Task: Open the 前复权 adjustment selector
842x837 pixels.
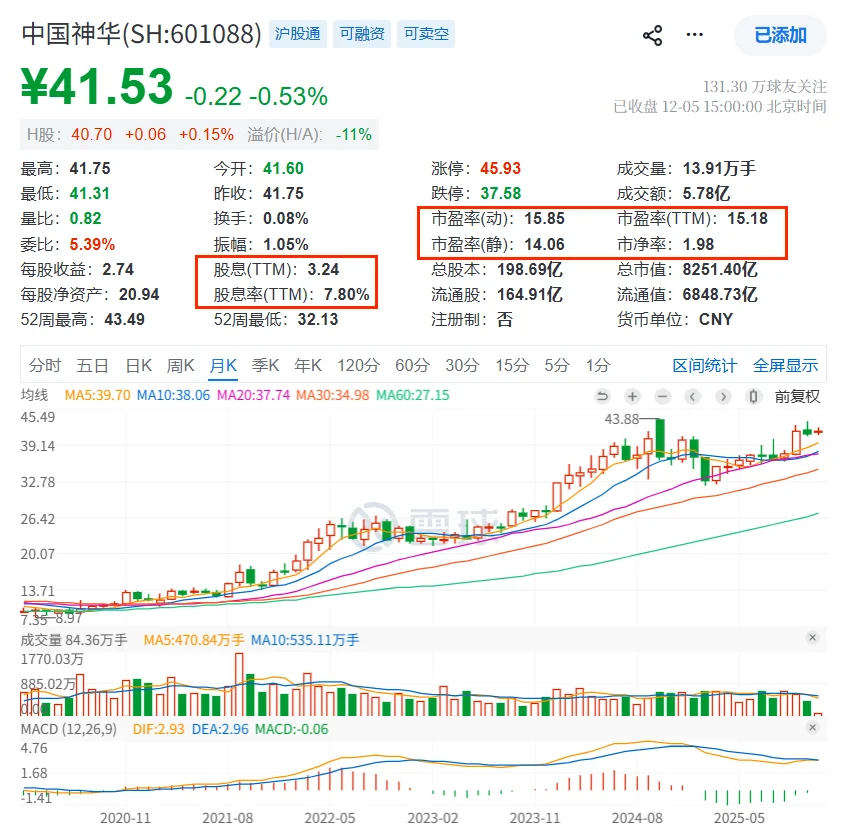Action: [x=797, y=397]
